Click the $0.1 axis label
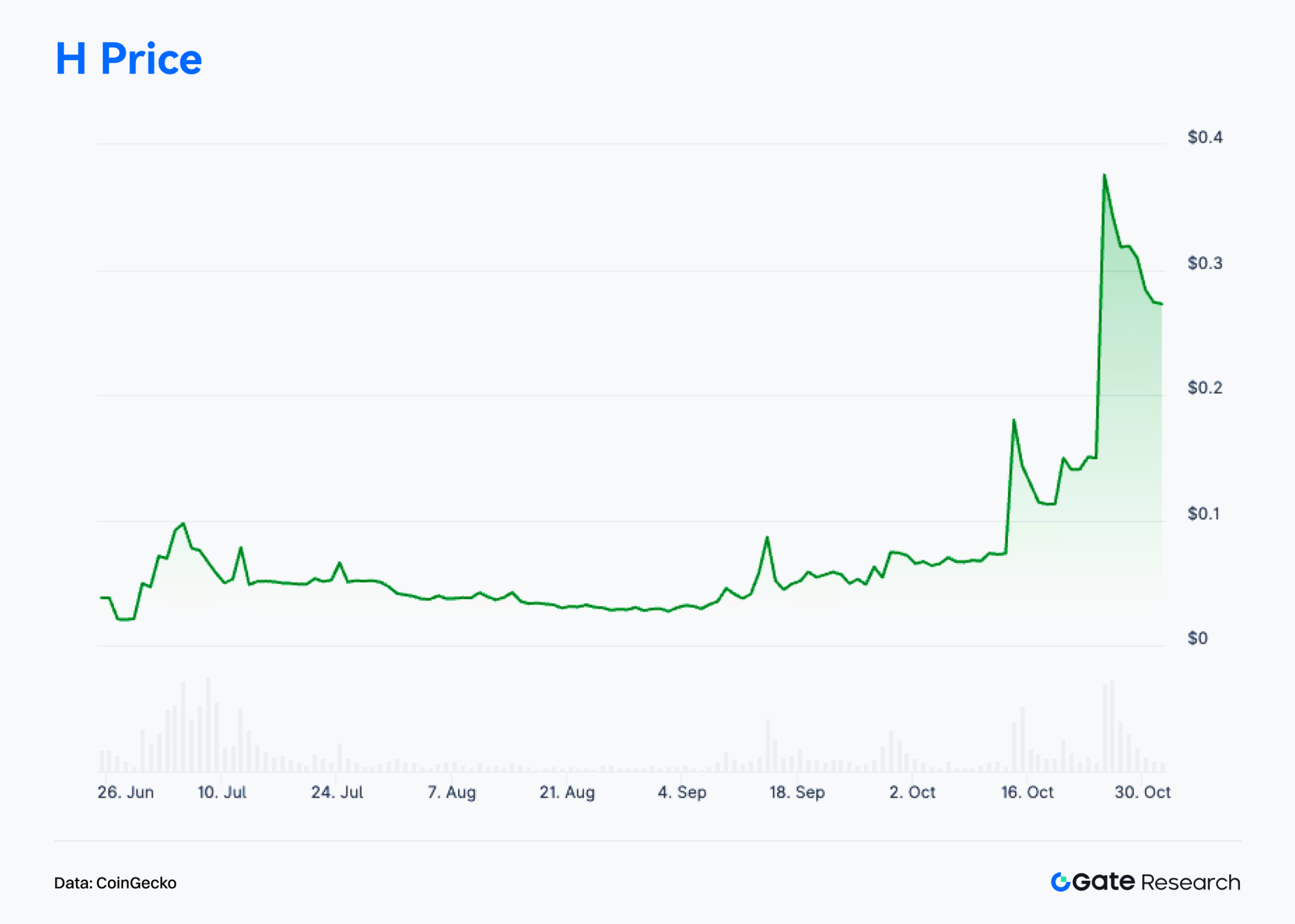1295x924 pixels. [x=1203, y=514]
